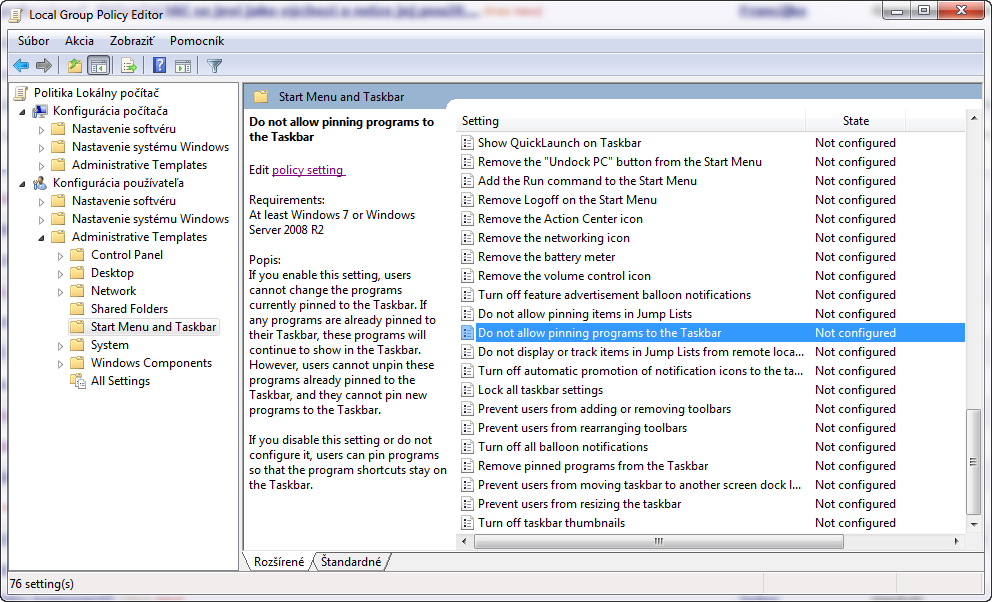The width and height of the screenshot is (992, 602).
Task: Expand the Control Panel tree node
Action: coord(61,255)
